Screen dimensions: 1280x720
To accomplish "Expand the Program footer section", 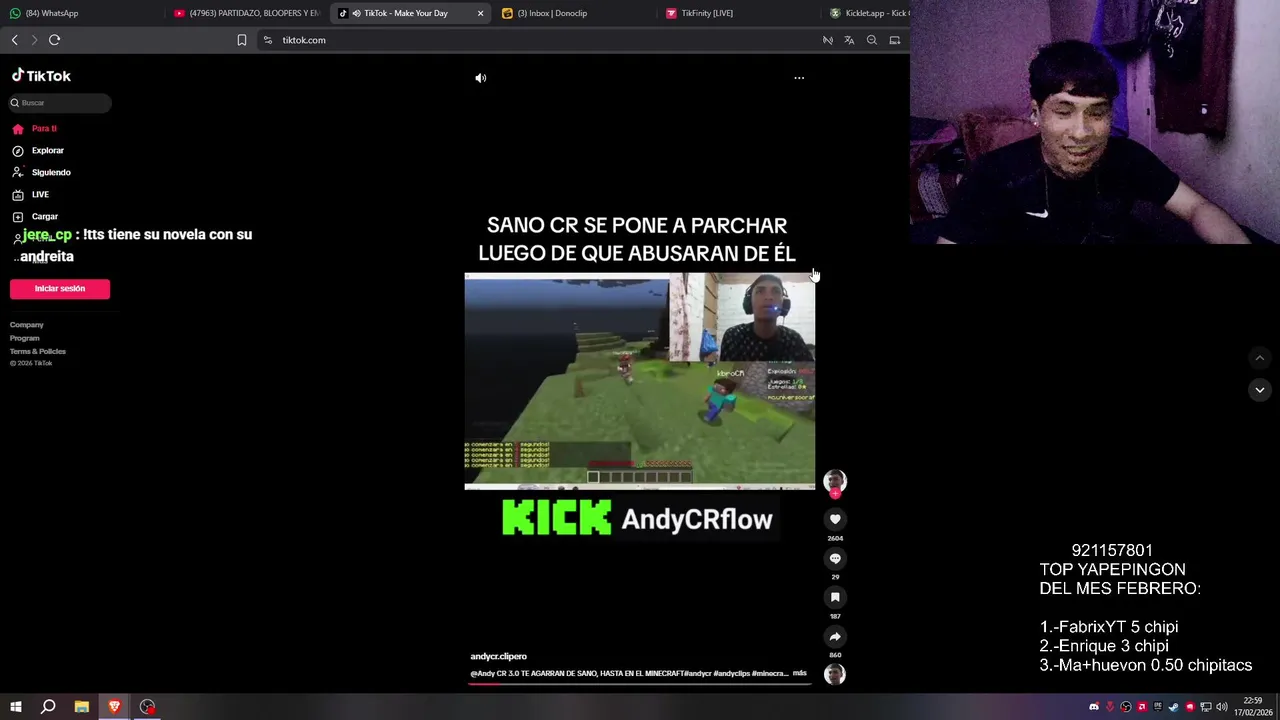I will tap(25, 338).
